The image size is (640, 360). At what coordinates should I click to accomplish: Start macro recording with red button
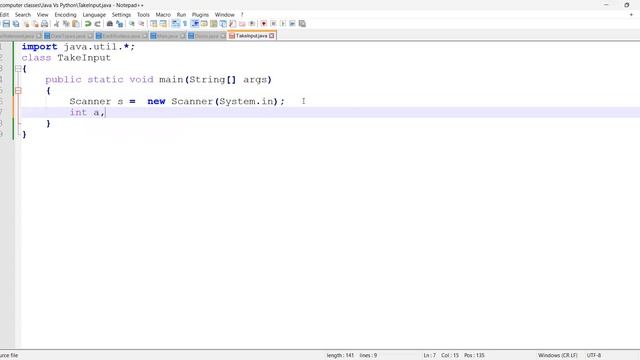(264, 24)
